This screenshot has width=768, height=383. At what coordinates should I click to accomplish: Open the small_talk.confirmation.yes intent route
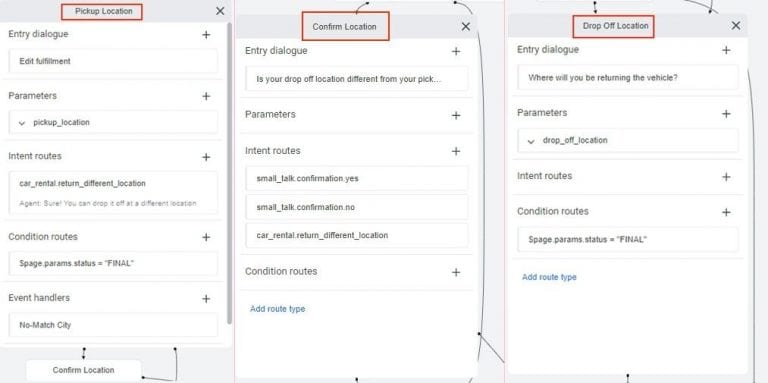click(357, 179)
